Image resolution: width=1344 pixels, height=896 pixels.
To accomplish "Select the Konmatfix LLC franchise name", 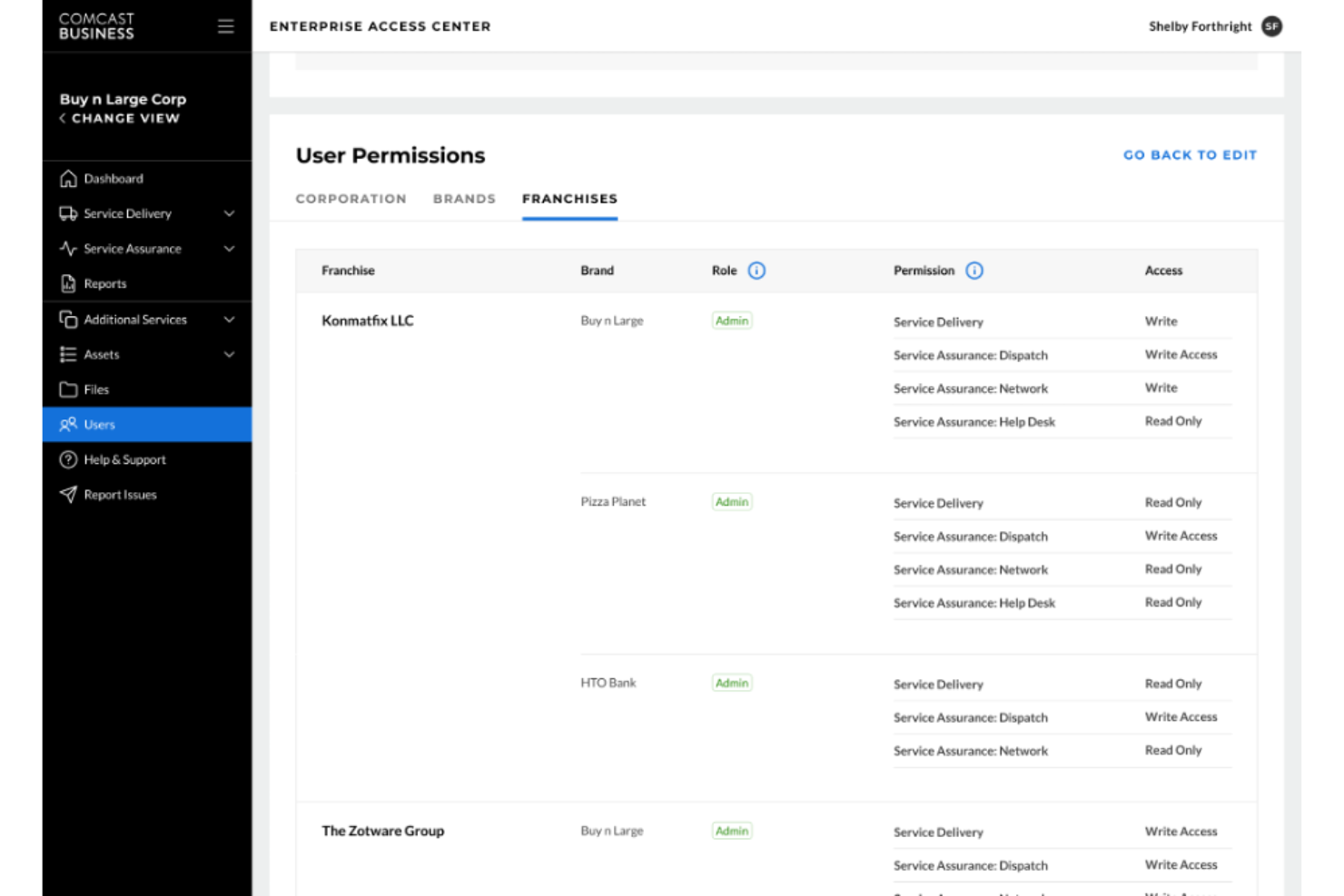I will (367, 320).
